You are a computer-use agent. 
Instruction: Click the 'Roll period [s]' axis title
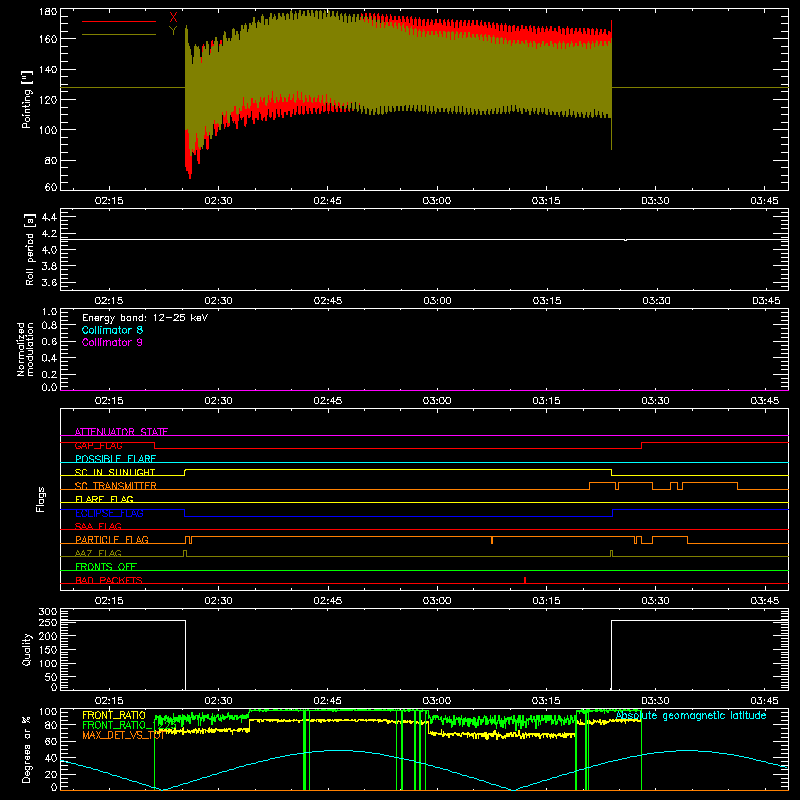click(x=30, y=249)
